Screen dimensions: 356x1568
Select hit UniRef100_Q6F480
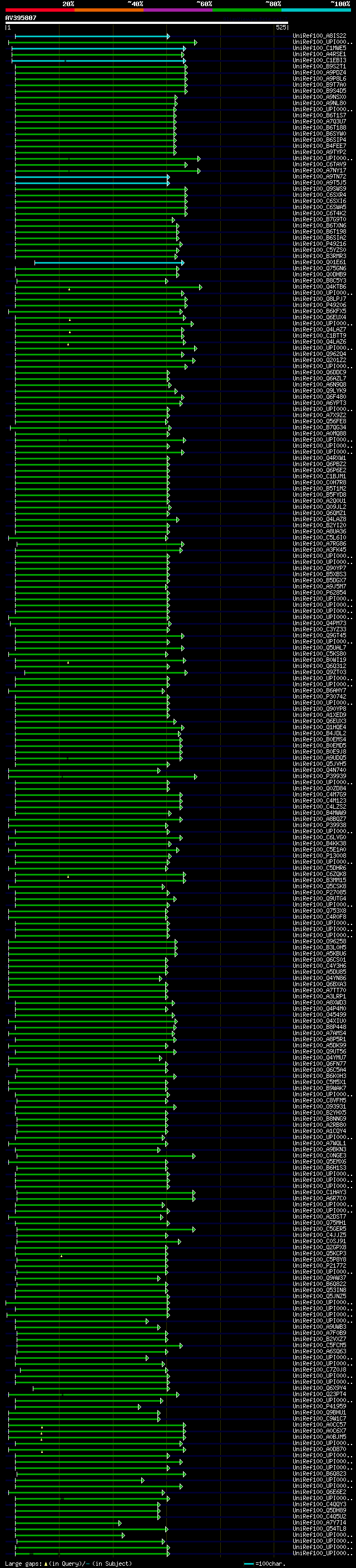coord(319,397)
